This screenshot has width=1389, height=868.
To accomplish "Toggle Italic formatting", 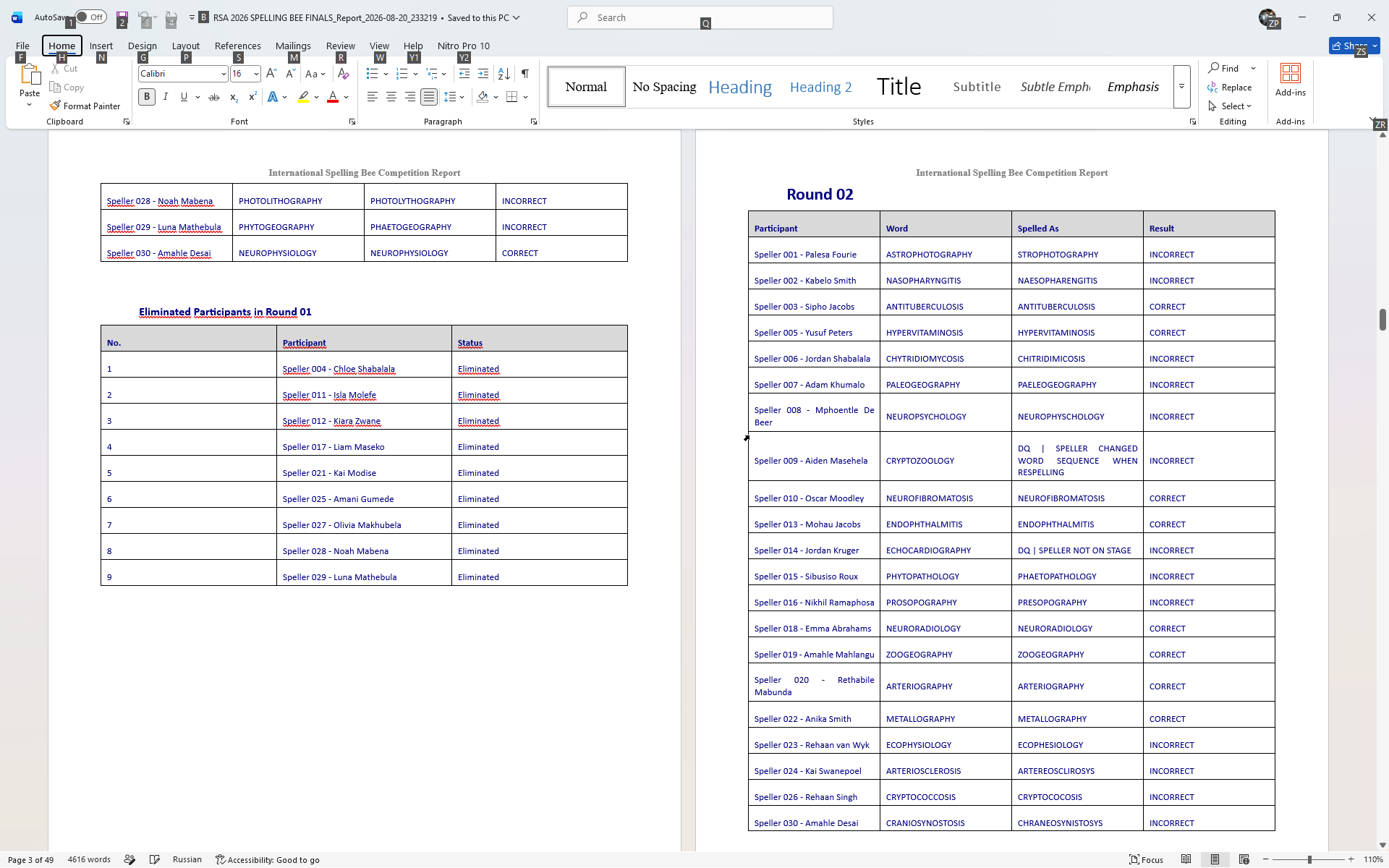I will [x=166, y=97].
